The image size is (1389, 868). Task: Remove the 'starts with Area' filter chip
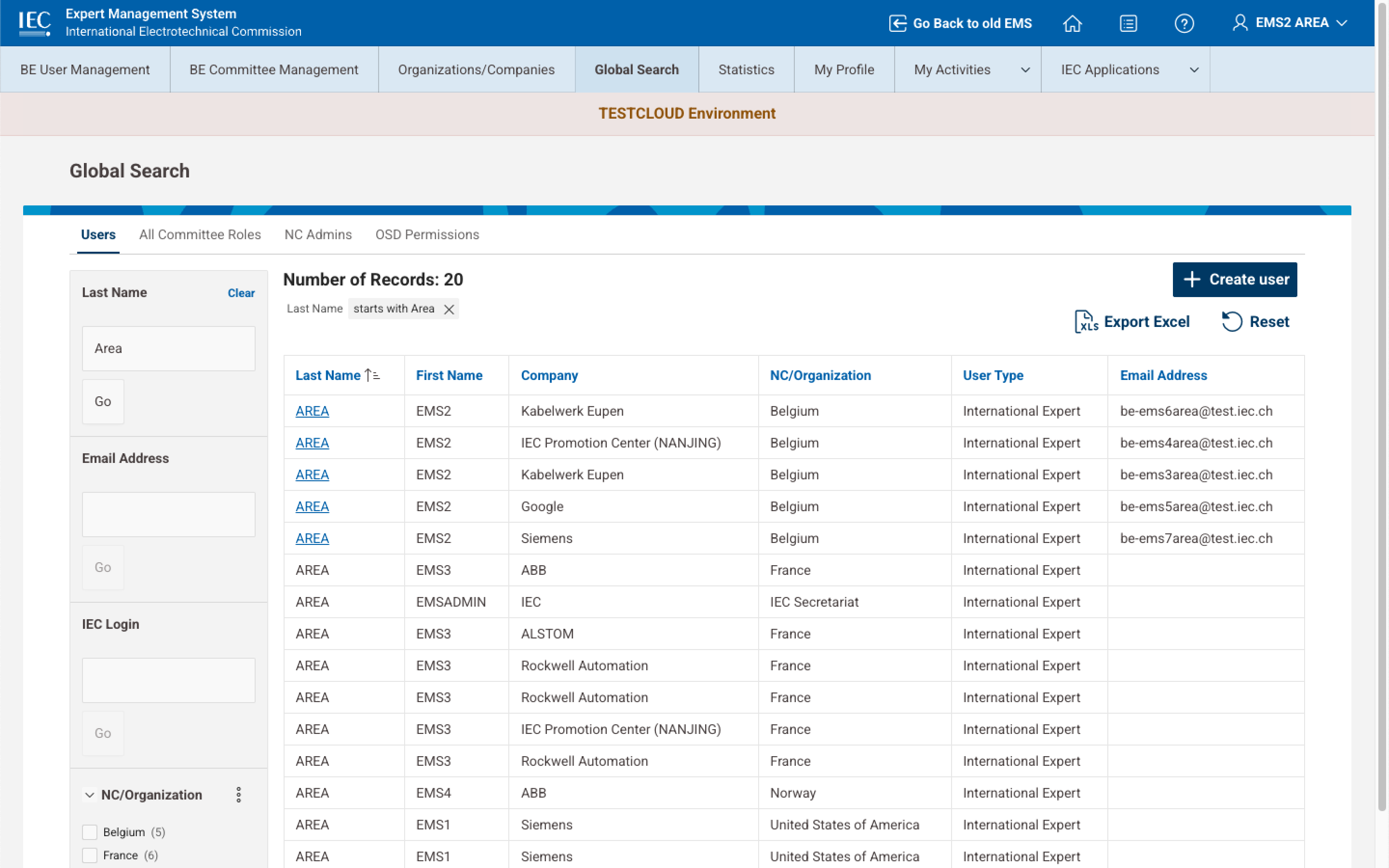click(x=449, y=308)
